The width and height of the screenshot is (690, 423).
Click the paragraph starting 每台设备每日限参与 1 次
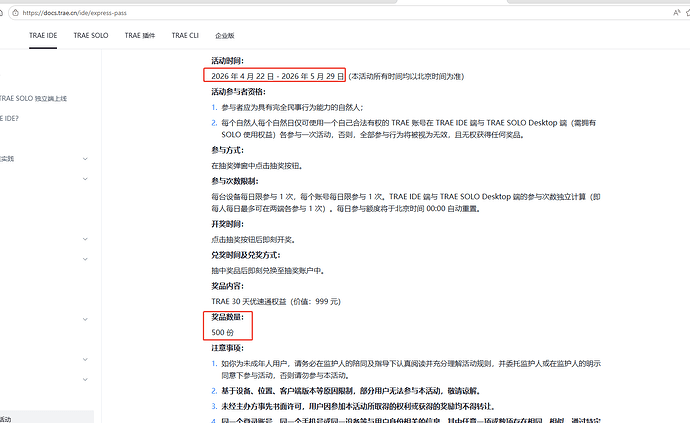tap(406, 202)
